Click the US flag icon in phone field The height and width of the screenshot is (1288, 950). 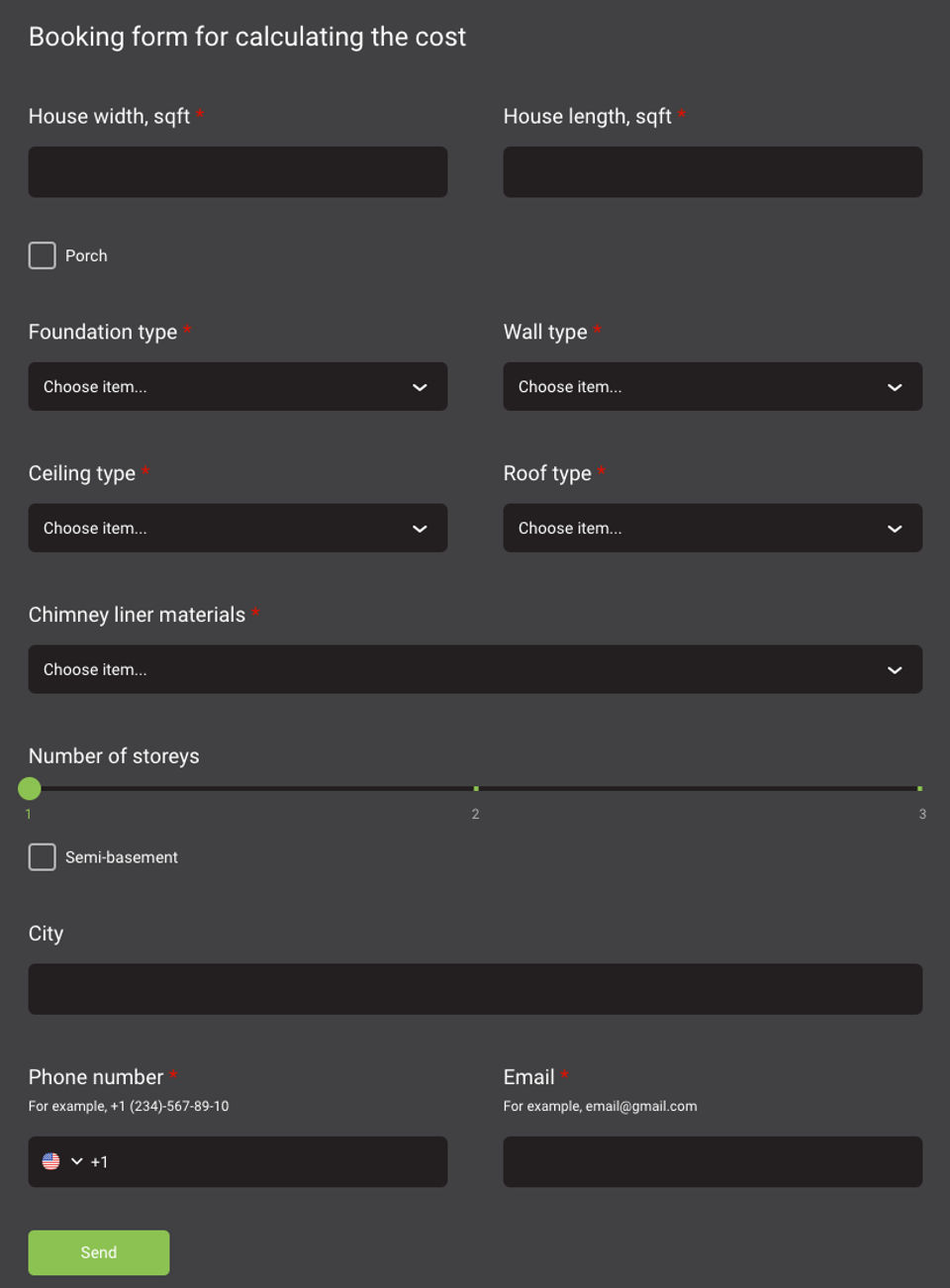point(51,1161)
